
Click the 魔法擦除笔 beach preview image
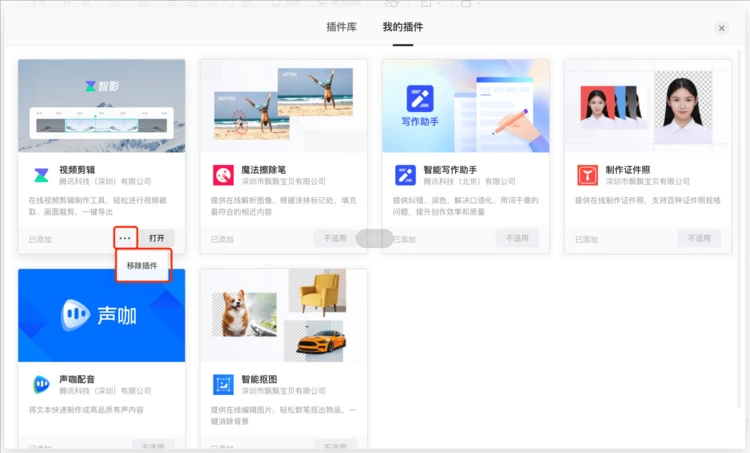pyautogui.click(x=283, y=105)
